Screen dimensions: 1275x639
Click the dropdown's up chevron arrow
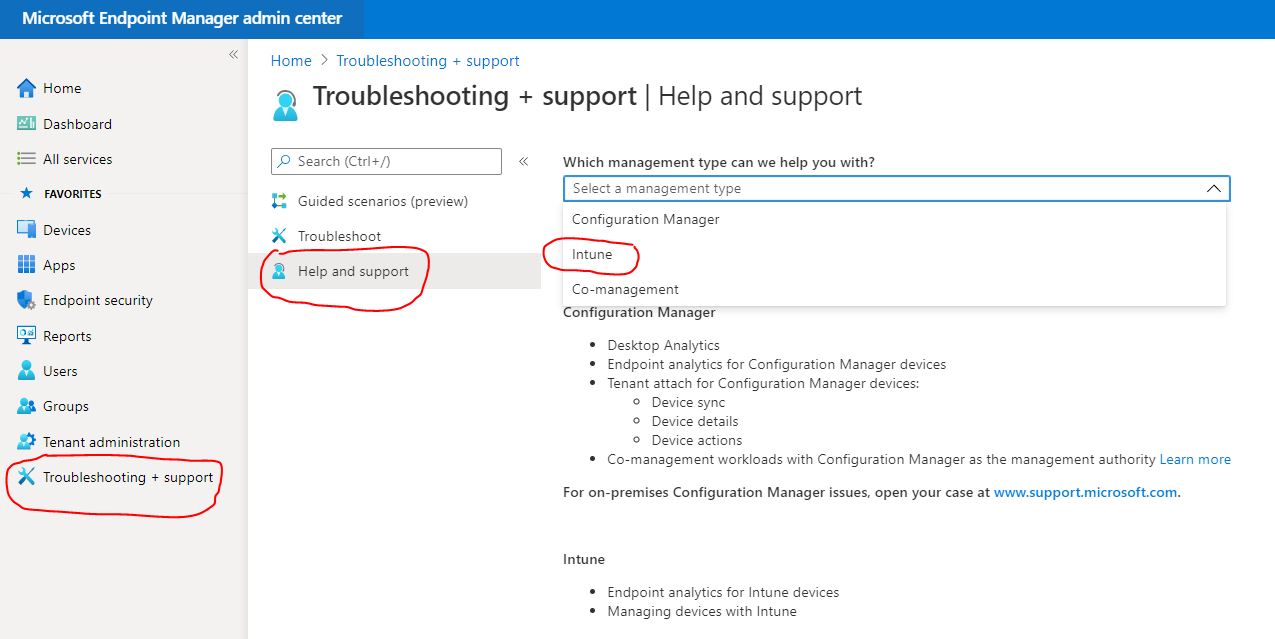coord(1213,188)
